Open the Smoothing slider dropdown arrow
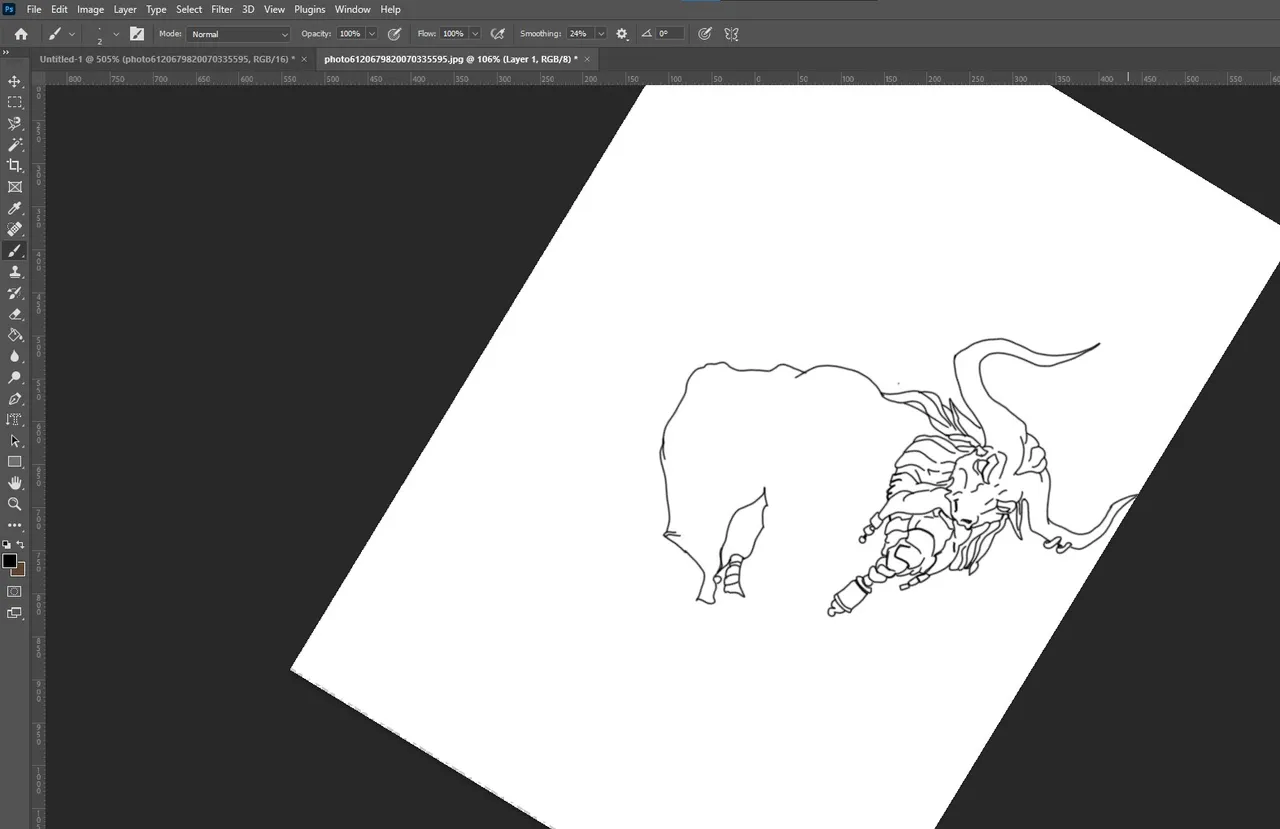This screenshot has height=829, width=1280. coord(601,34)
